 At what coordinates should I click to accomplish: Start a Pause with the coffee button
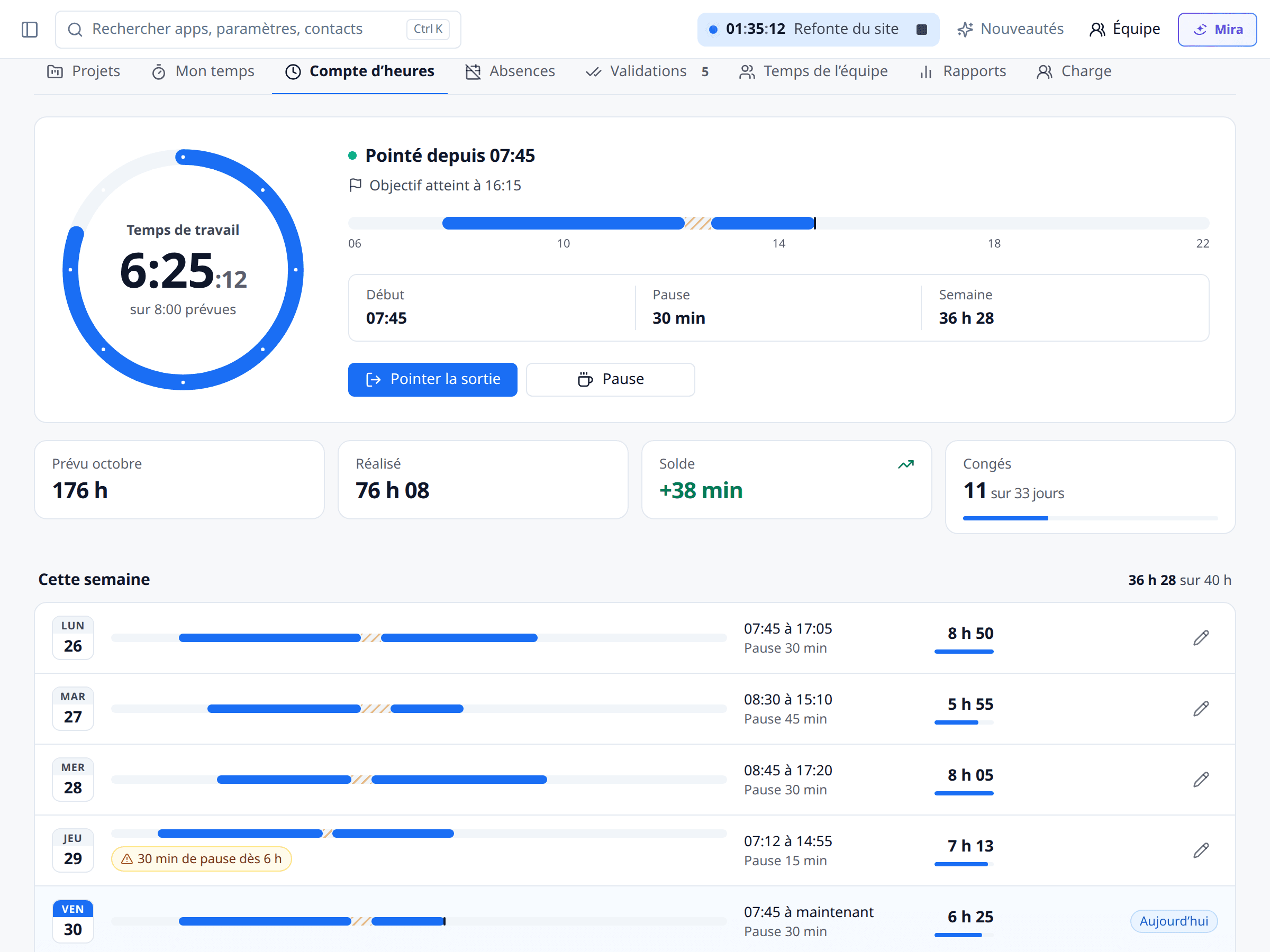coord(610,379)
